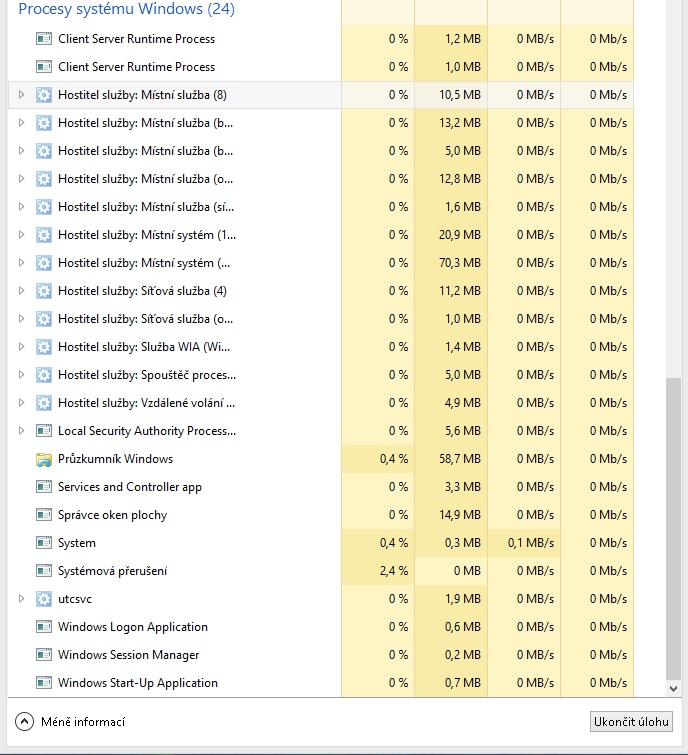Click 14,9 MB memory of Správce oken plochy

[x=460, y=515]
